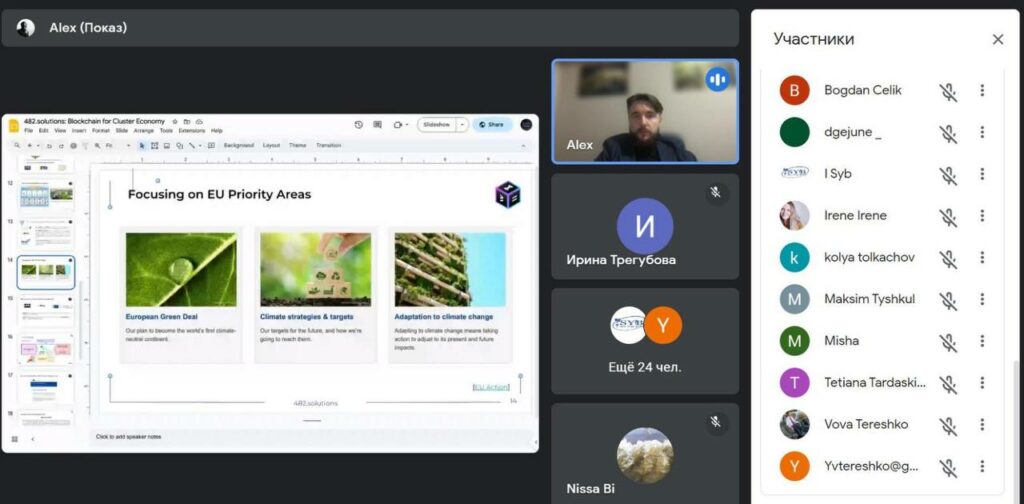Expand the line tool dropdown arrow
Image resolution: width=1024 pixels, height=504 pixels.
click(x=200, y=146)
